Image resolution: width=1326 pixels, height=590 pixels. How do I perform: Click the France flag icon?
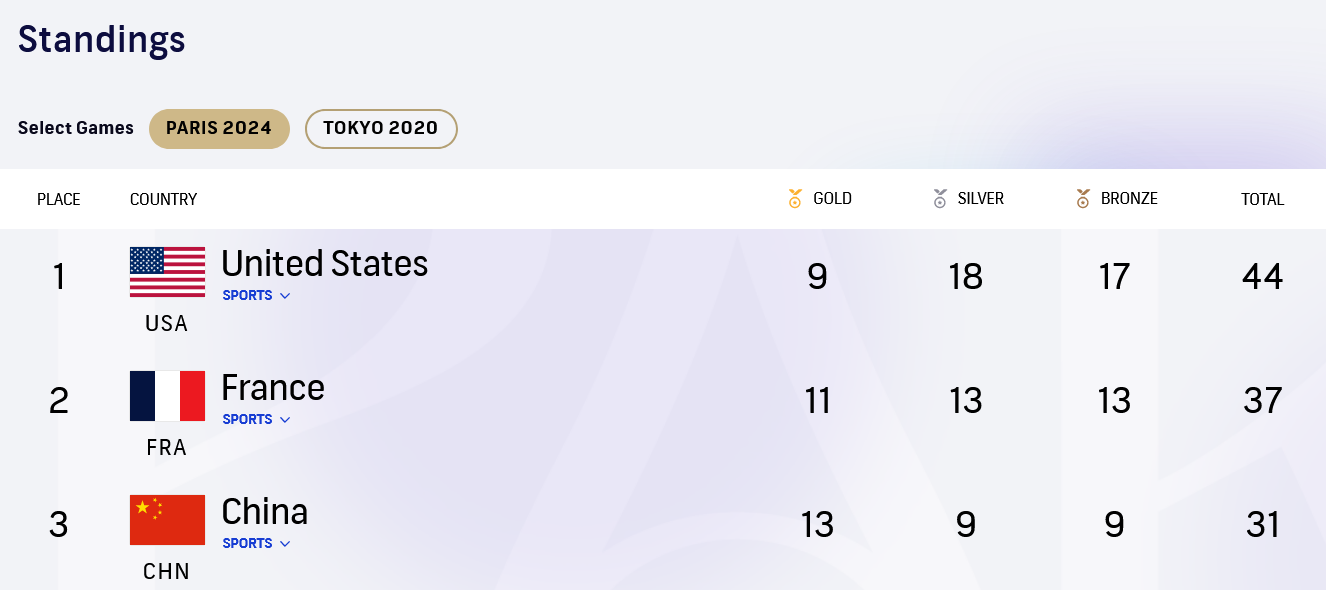click(x=167, y=396)
